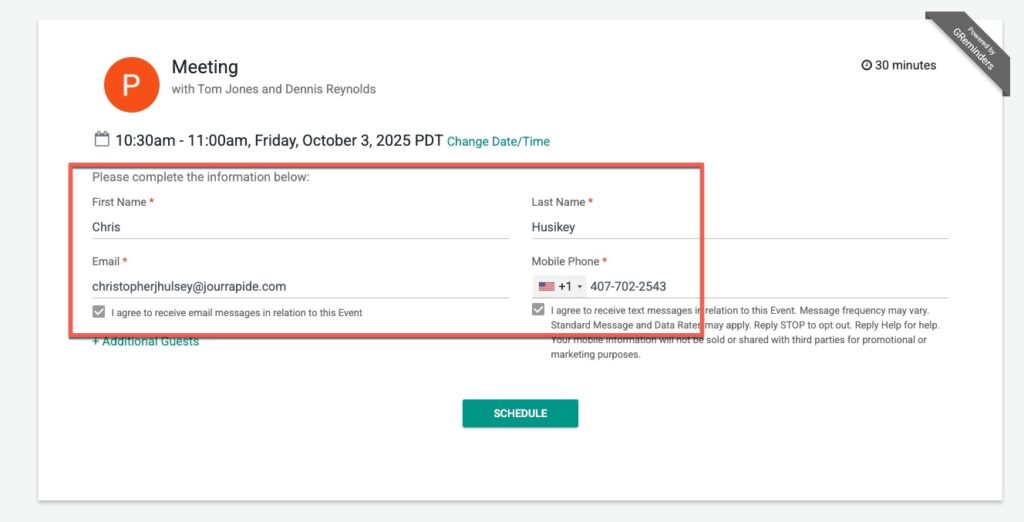
Task: Expand the country code dropdown arrow
Action: (x=580, y=287)
